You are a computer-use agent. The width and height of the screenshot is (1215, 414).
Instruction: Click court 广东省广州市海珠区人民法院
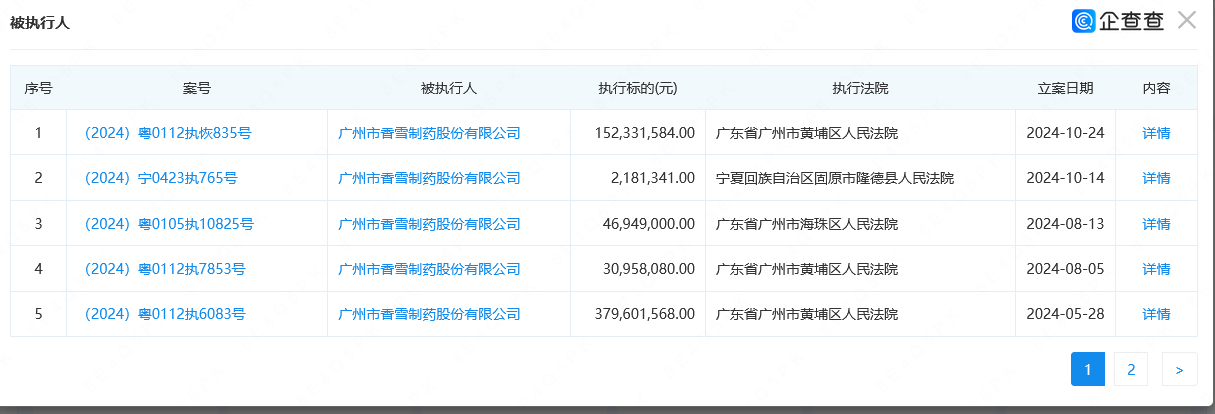[807, 224]
